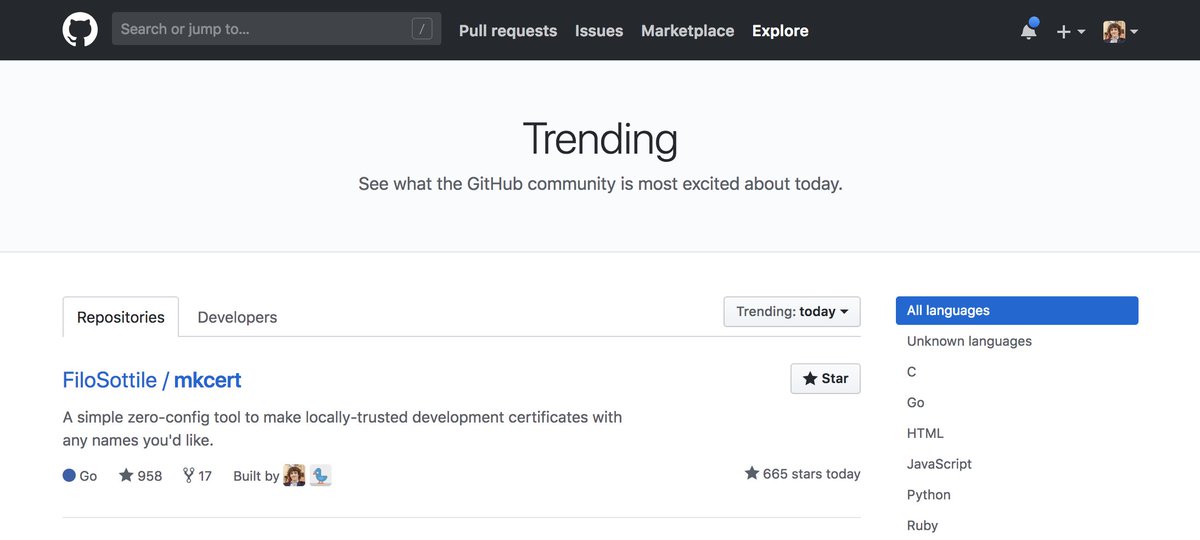Image resolution: width=1200 pixels, height=540 pixels.
Task: Open the GitHub Octocat logo homepage
Action: point(80,30)
